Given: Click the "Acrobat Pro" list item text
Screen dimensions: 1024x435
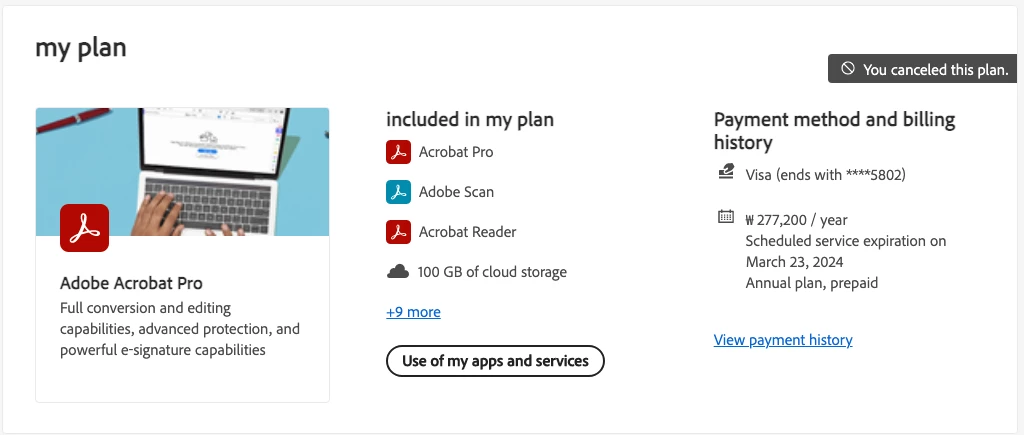Looking at the screenshot, I should (x=455, y=152).
